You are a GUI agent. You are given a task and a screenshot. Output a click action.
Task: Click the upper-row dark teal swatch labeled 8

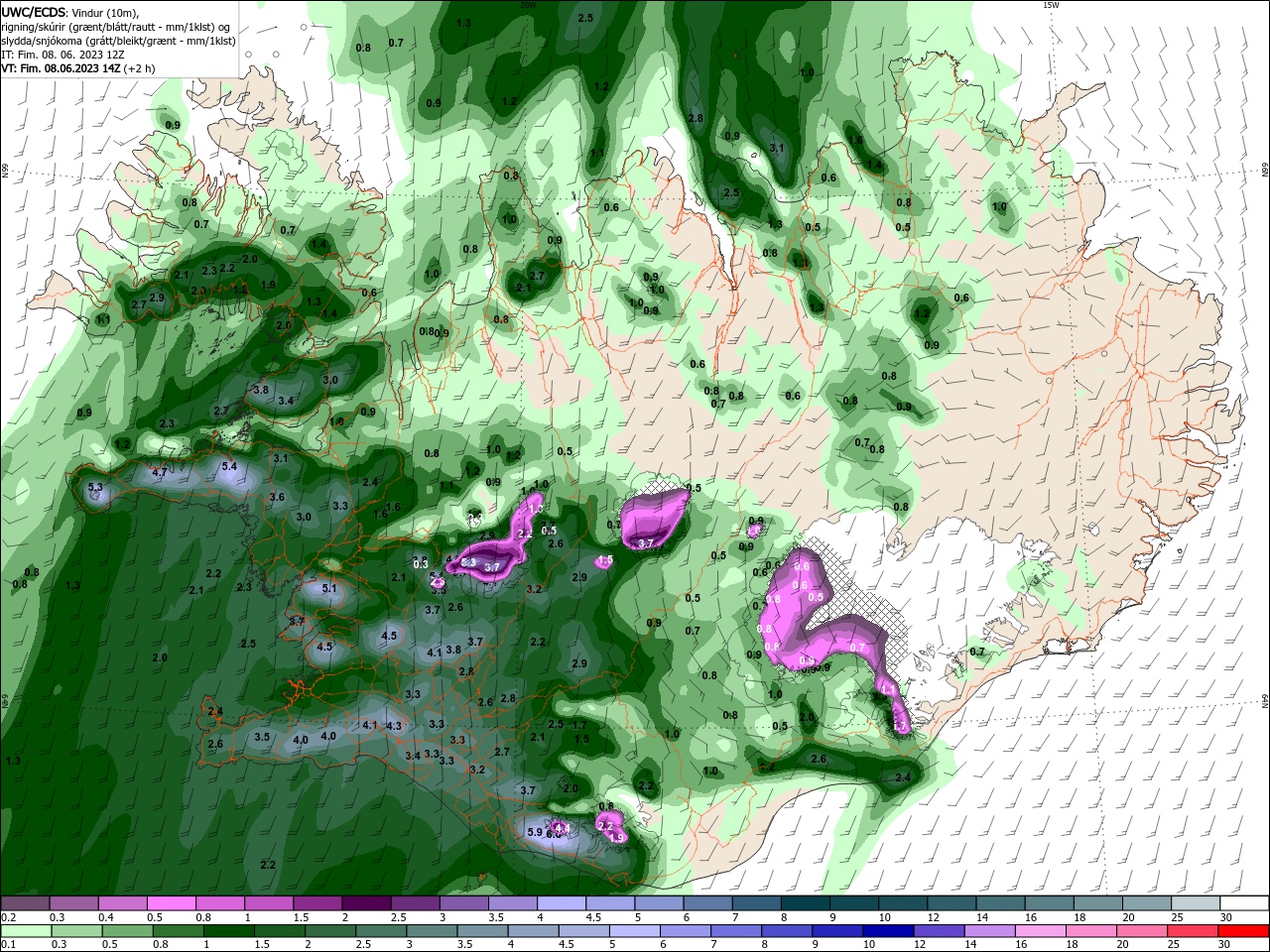pos(806,902)
